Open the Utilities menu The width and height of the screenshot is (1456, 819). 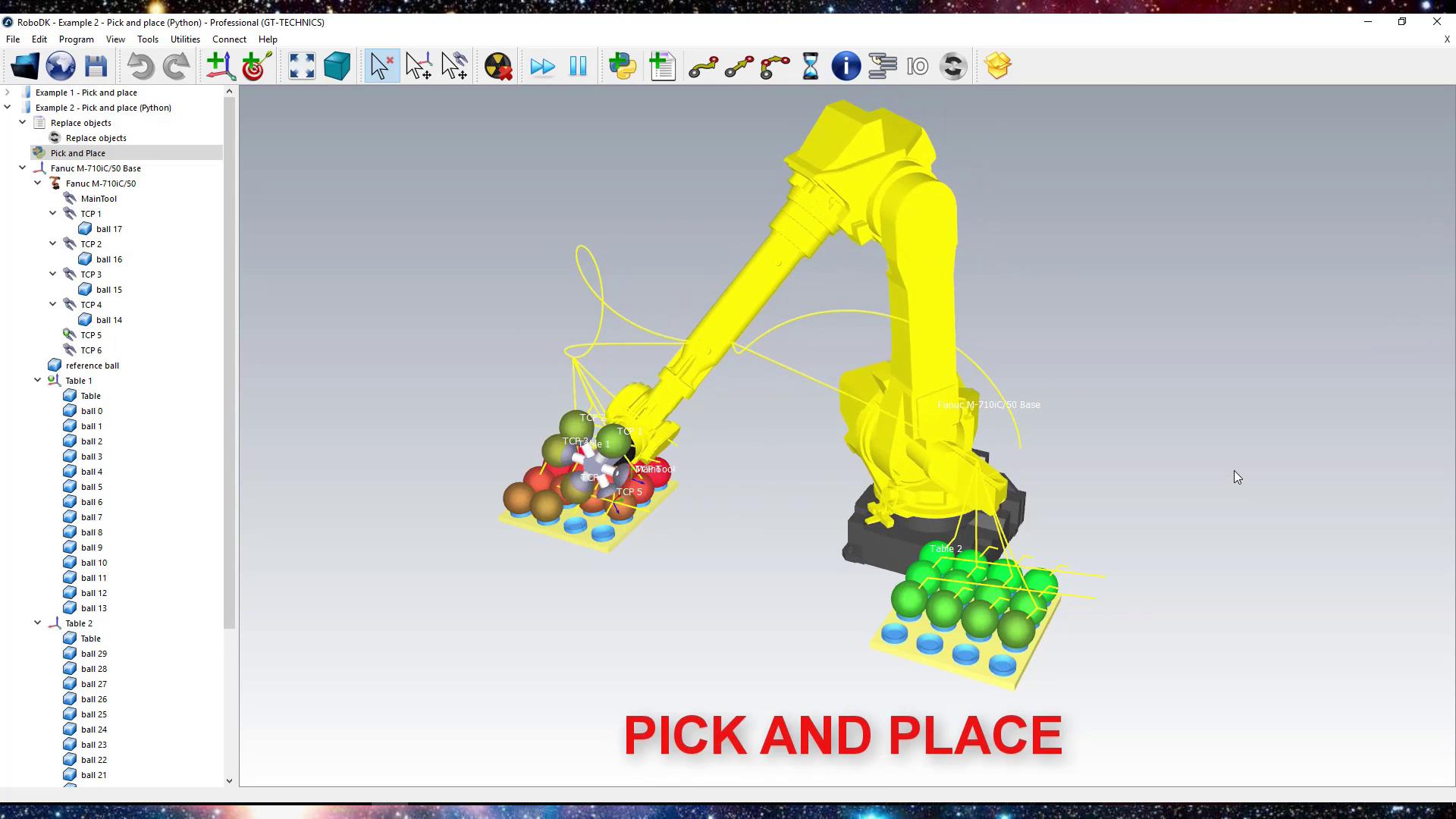tap(185, 39)
